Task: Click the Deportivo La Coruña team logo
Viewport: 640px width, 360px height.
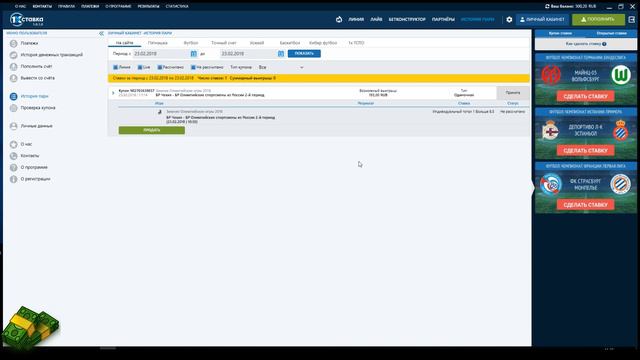Action: coord(551,130)
